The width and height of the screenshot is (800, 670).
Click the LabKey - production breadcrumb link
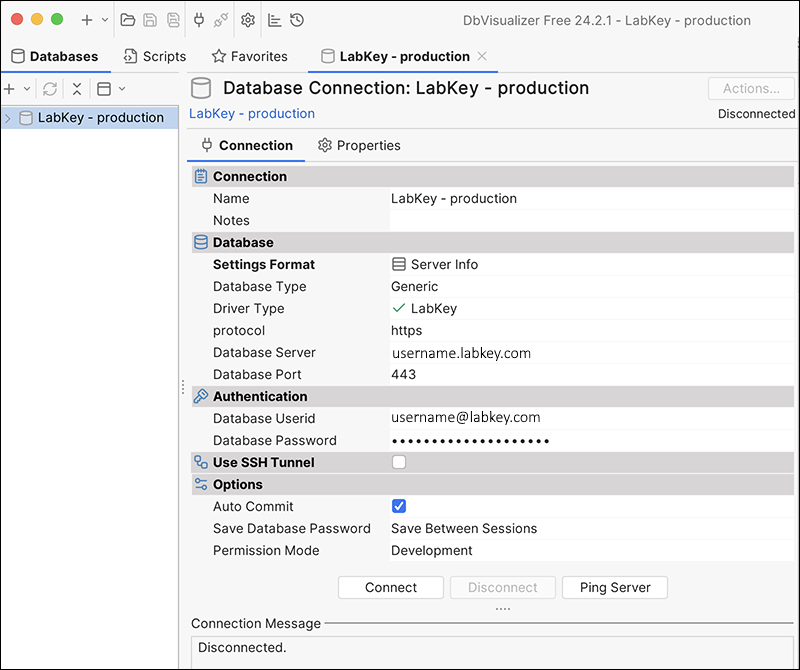pos(252,113)
